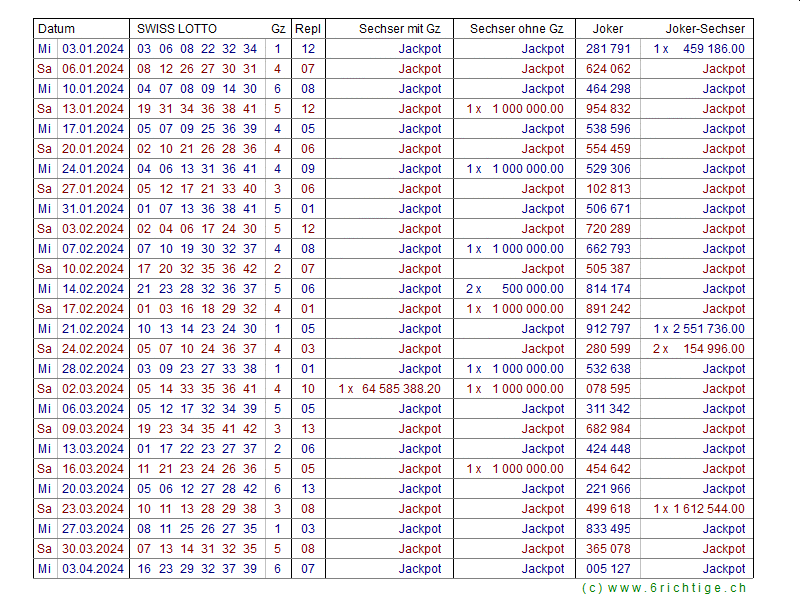800x600 pixels.
Task: Select the 1 x 1 612 544.00 payout
Action: point(699,509)
